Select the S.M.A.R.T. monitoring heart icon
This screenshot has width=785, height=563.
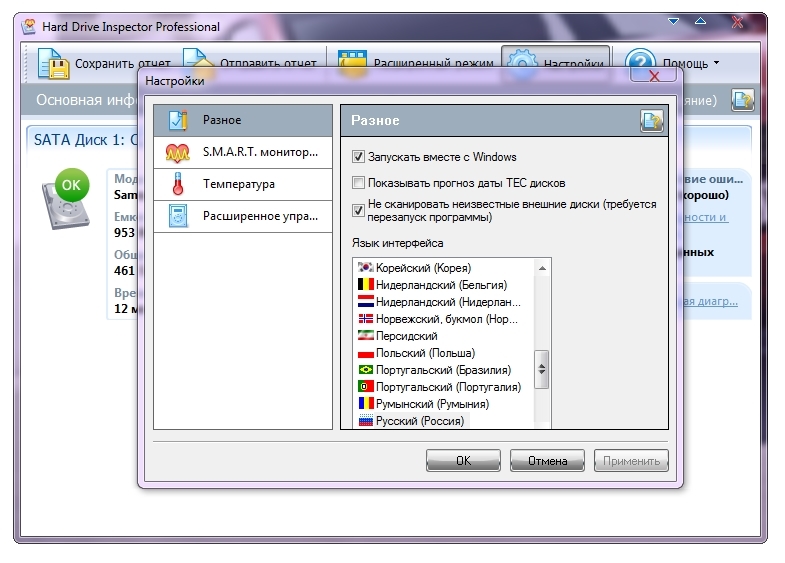[177, 153]
